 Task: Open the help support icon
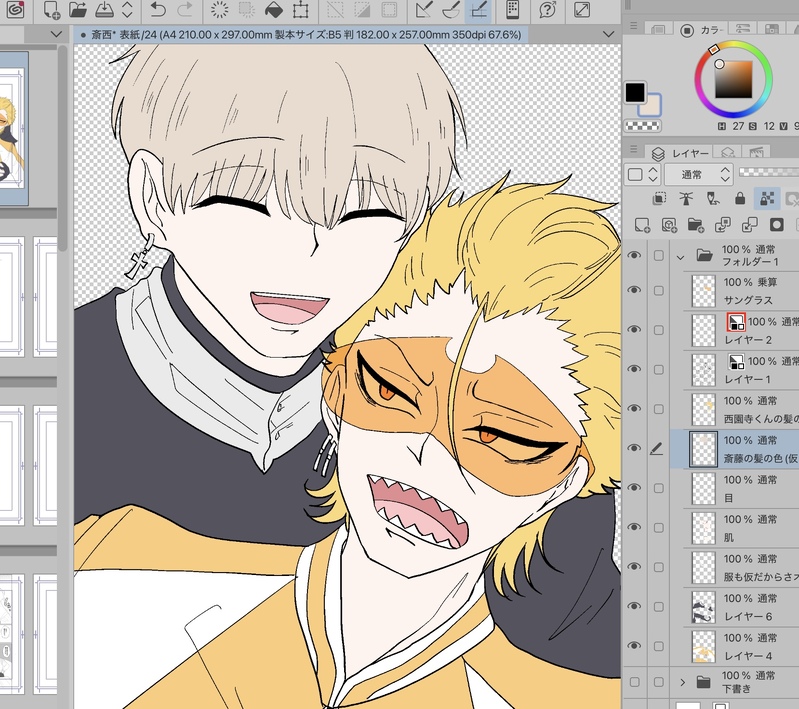coord(547,10)
